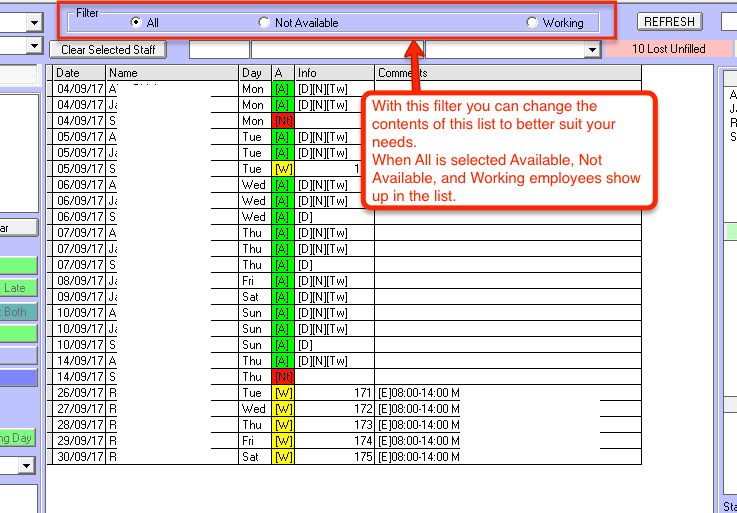Click the Clear Selected Staff button

tap(108, 49)
